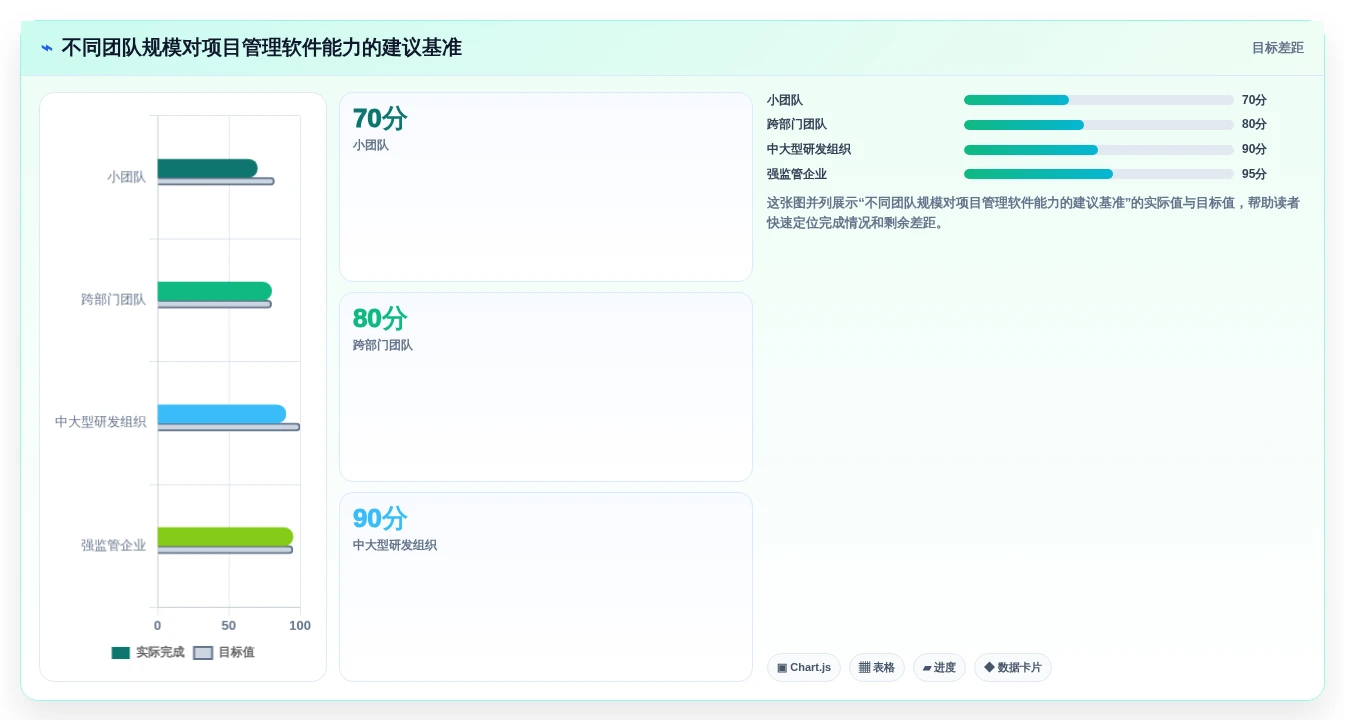Screen dimensions: 1345x720
Task: Click the 强监管企业 label in progress list
Action: pyautogui.click(x=797, y=174)
